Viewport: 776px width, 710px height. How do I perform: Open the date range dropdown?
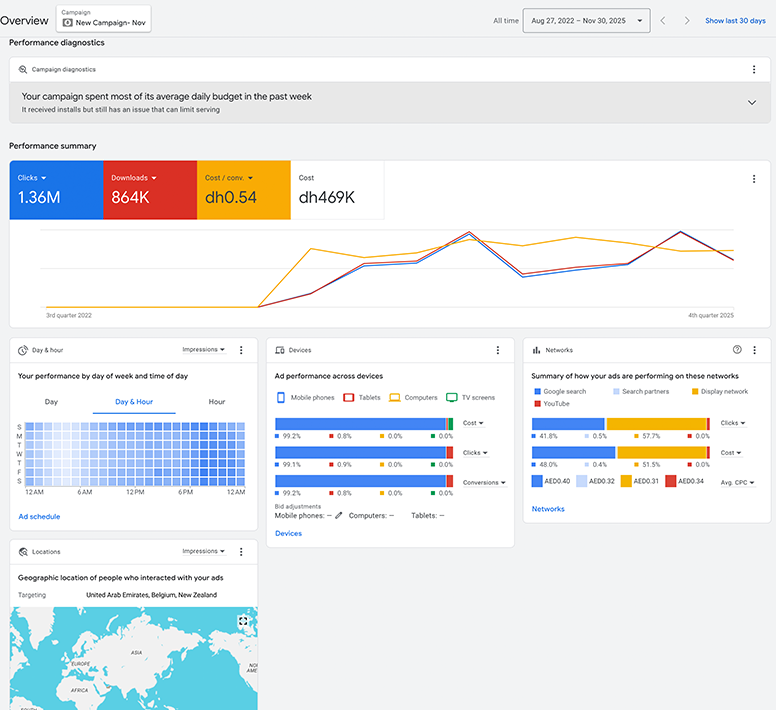click(586, 21)
